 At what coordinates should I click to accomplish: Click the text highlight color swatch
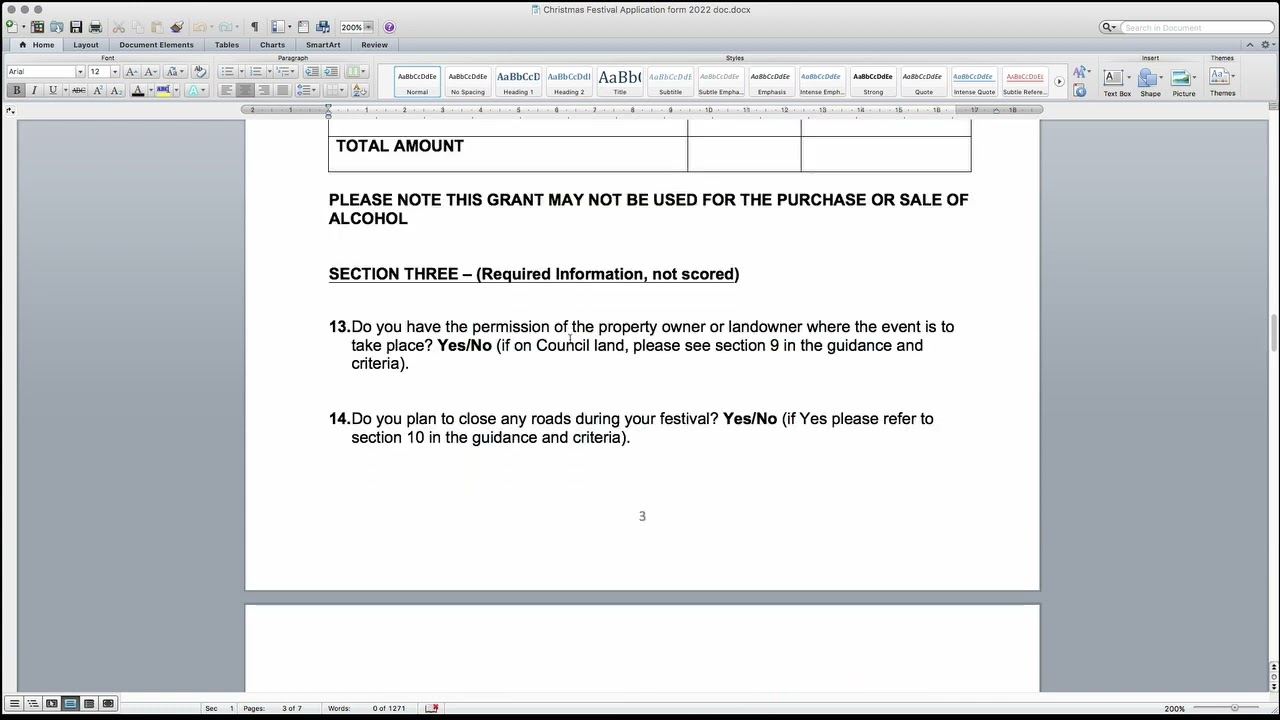[x=164, y=90]
